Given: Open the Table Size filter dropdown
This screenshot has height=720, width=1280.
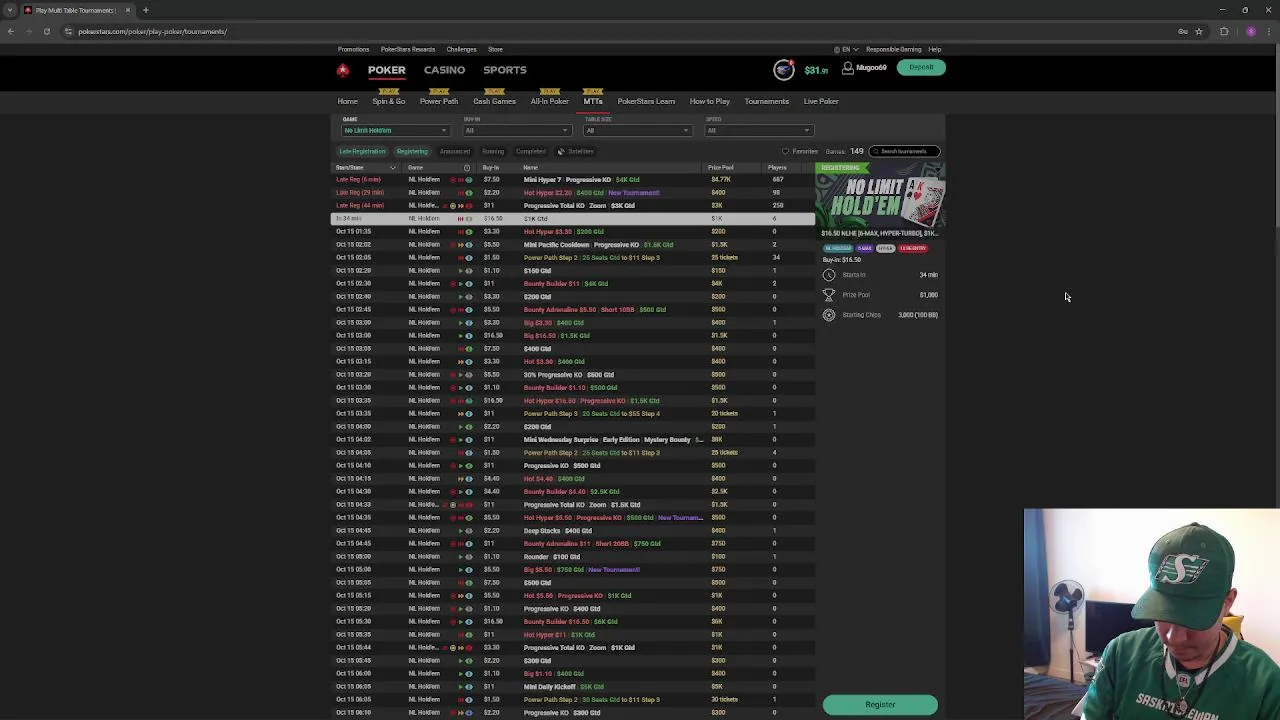Looking at the screenshot, I should [x=637, y=130].
